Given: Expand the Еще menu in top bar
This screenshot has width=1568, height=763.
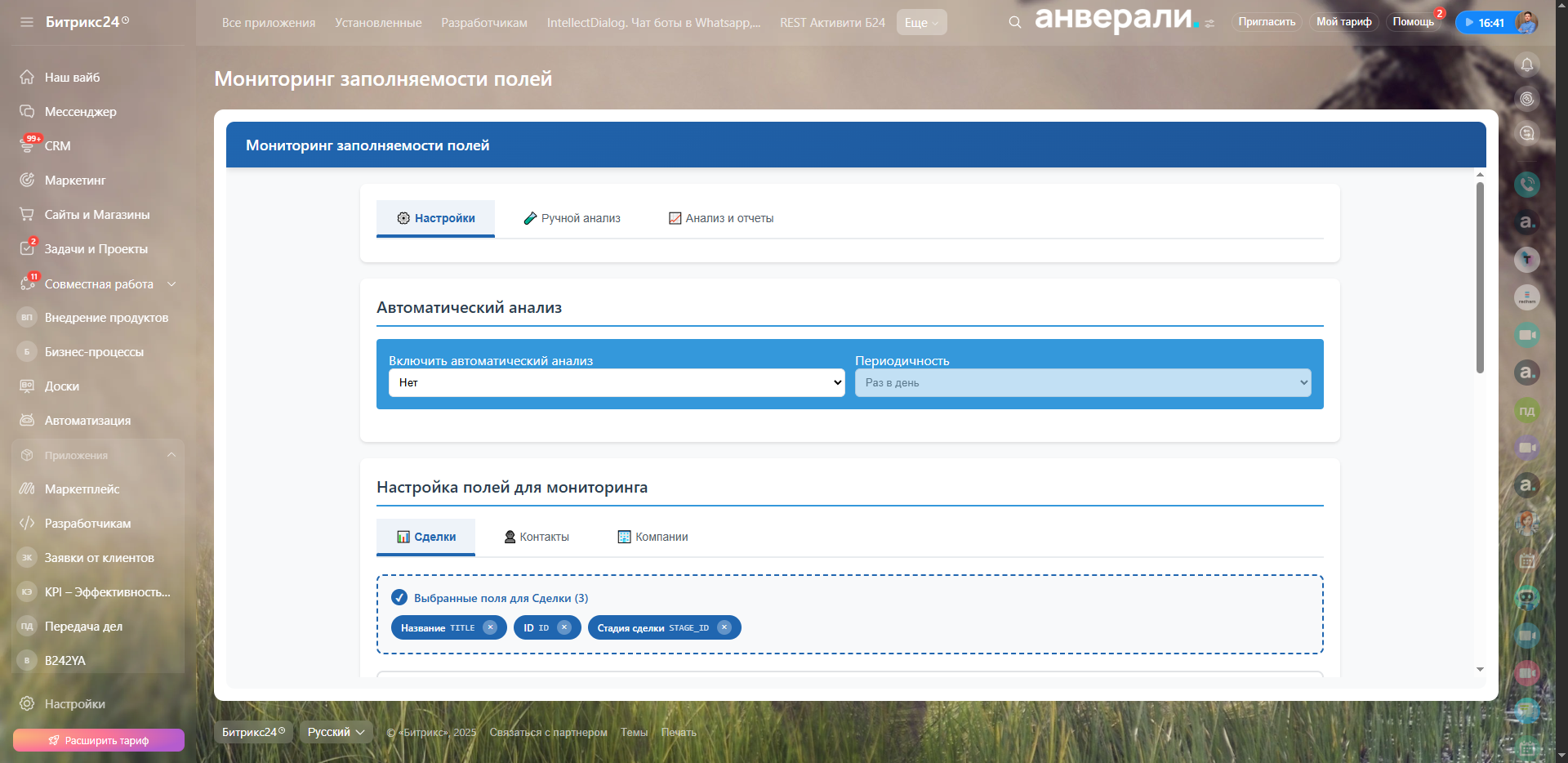Looking at the screenshot, I should pos(921,23).
